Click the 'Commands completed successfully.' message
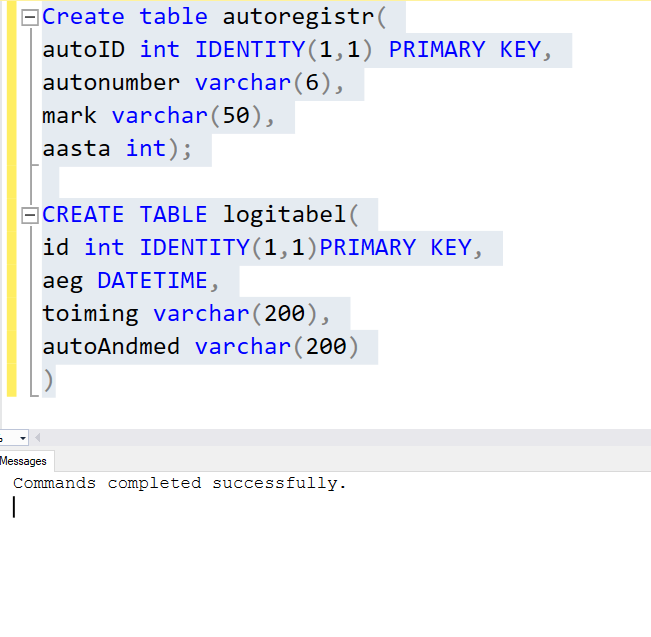This screenshot has height=637, width=651. tap(179, 483)
